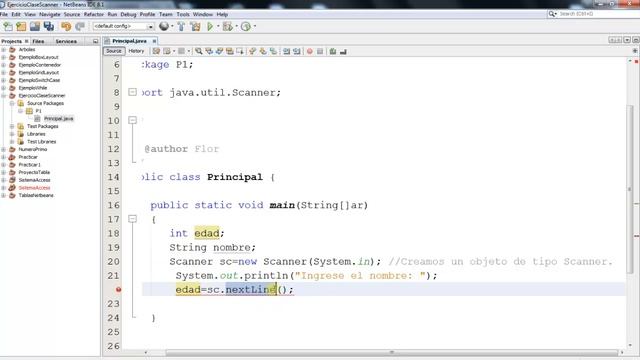Click the Open Project toolbar icon

[x=35, y=27]
